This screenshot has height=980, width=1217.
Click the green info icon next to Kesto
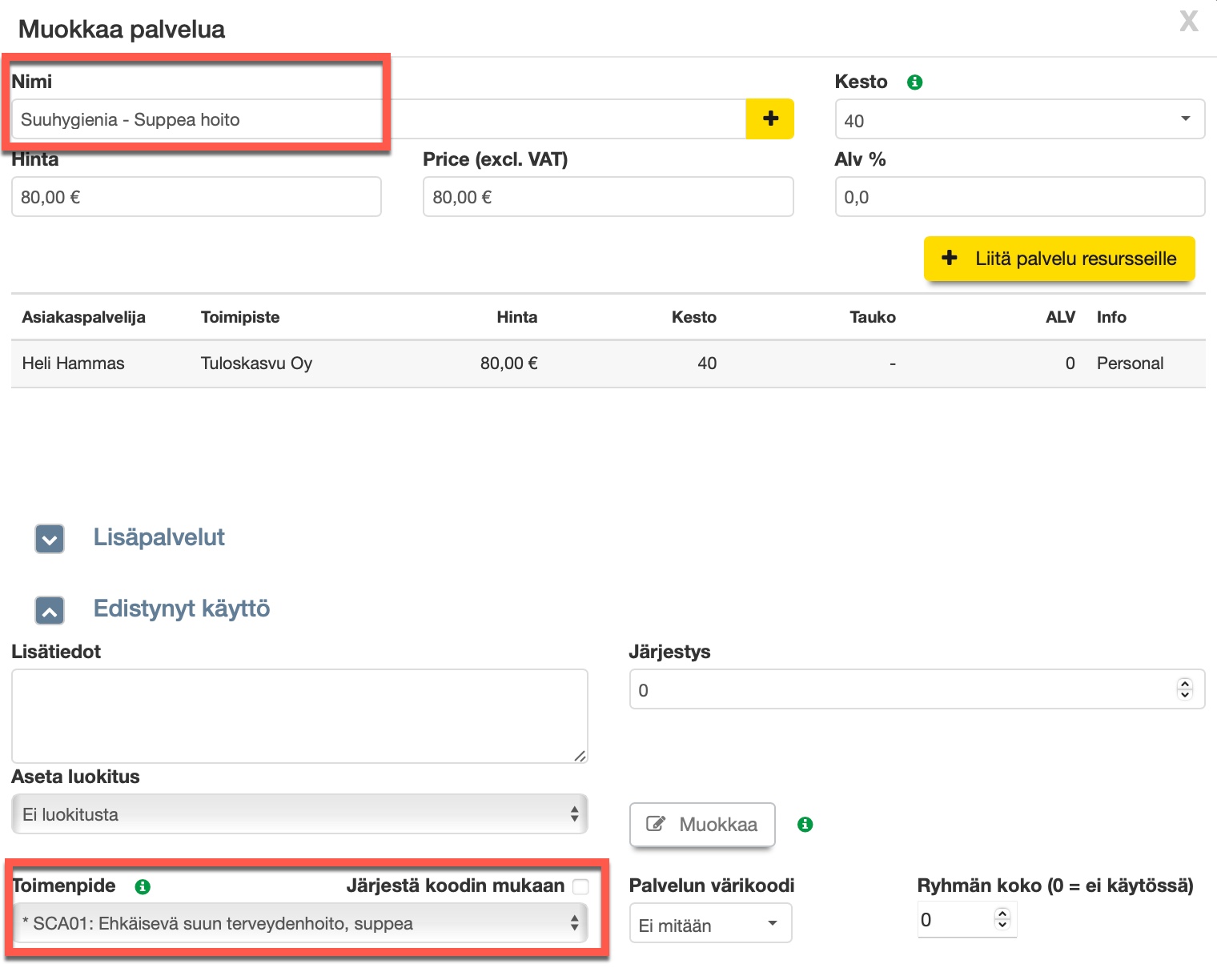coord(914,82)
